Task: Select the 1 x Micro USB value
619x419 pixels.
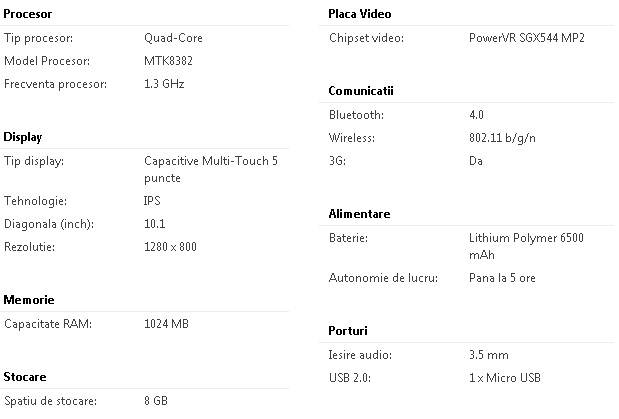Action: click(507, 378)
